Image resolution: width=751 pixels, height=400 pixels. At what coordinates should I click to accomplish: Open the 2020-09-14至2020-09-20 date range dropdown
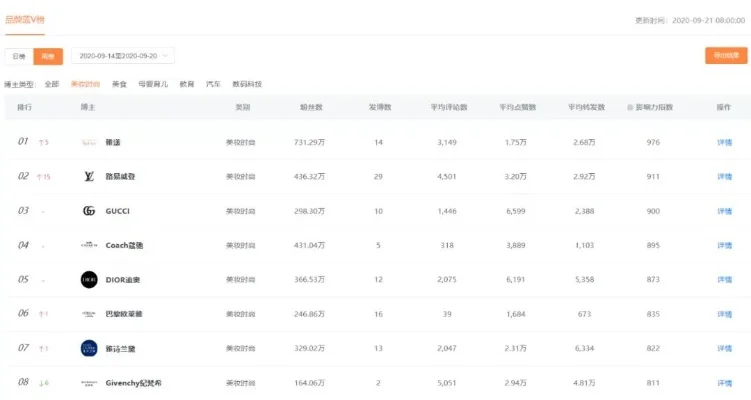[123, 56]
